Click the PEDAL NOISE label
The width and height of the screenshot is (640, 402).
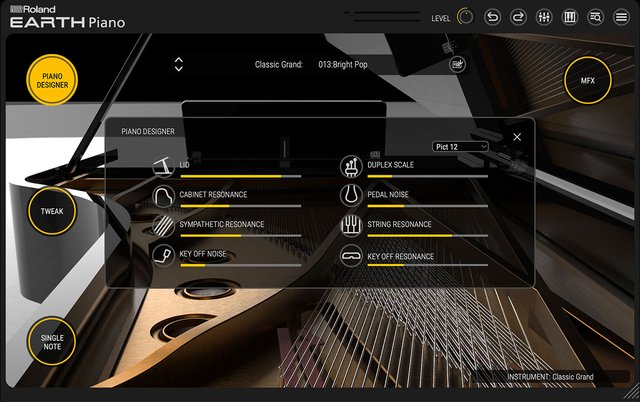[x=388, y=194]
